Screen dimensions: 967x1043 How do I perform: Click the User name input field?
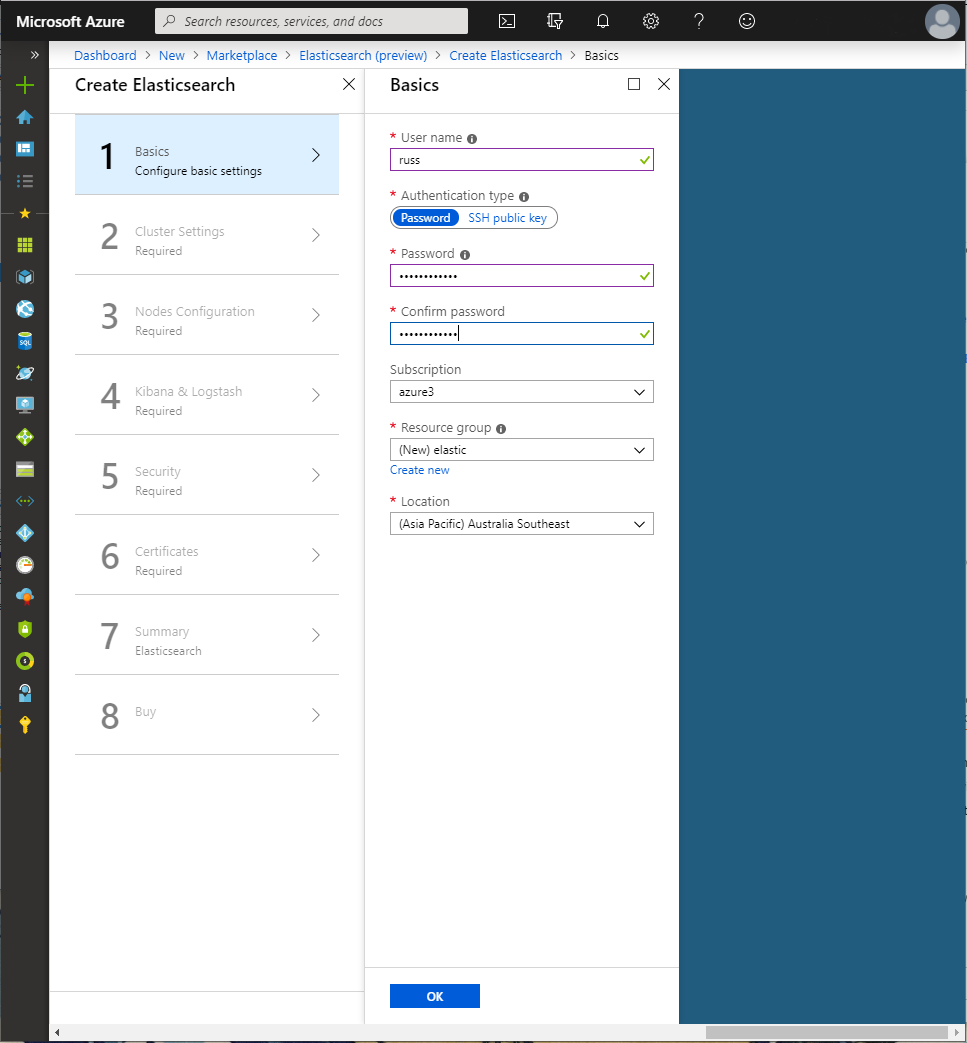coord(521,159)
